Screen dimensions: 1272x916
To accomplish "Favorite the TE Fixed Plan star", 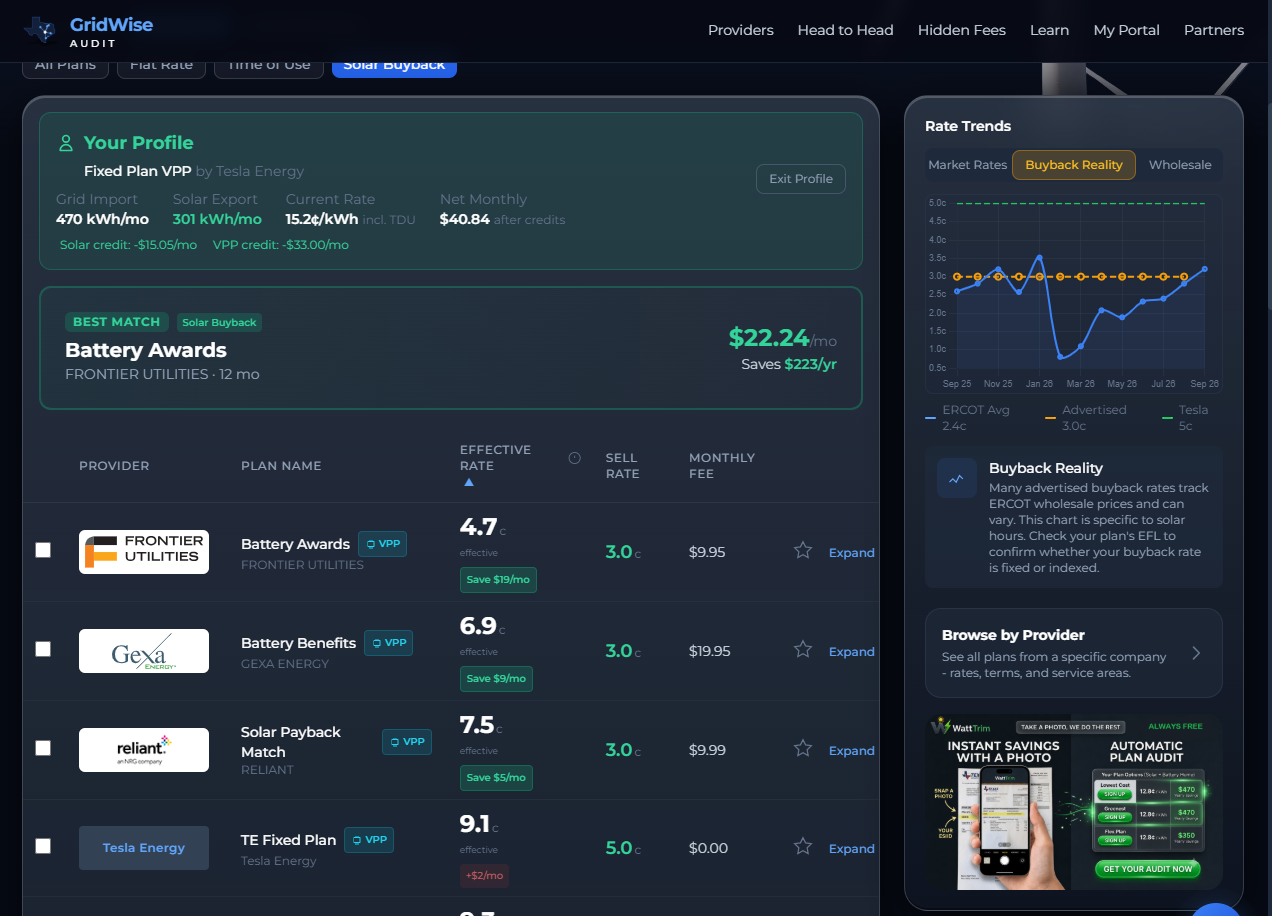I will [803, 846].
